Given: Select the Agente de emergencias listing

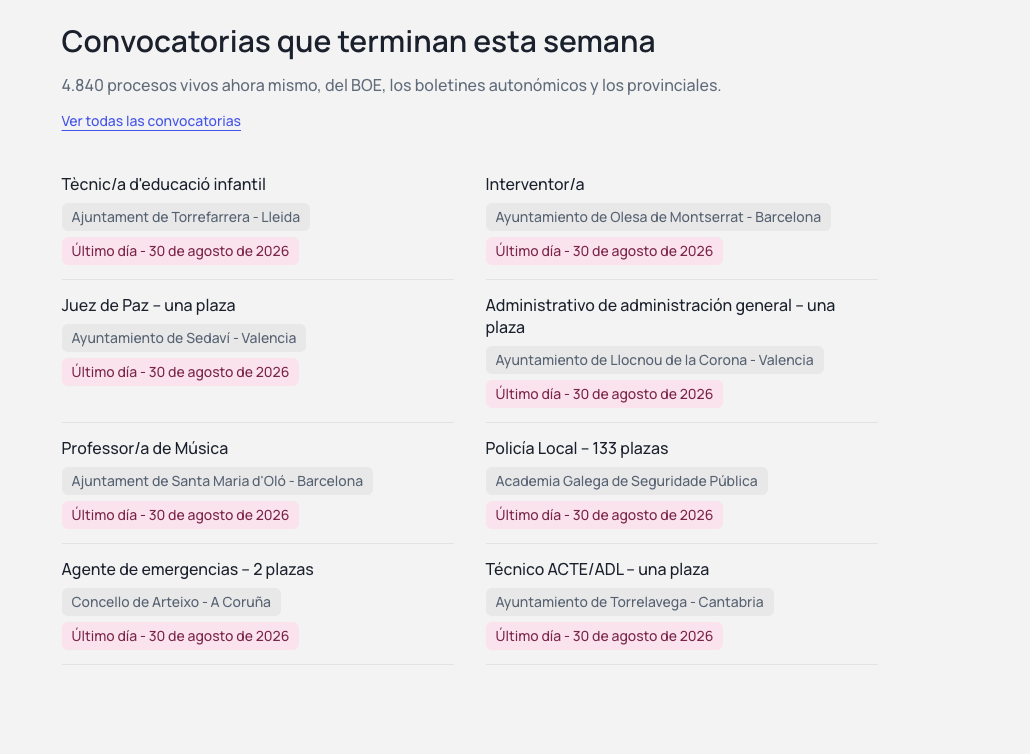Looking at the screenshot, I should tap(187, 569).
